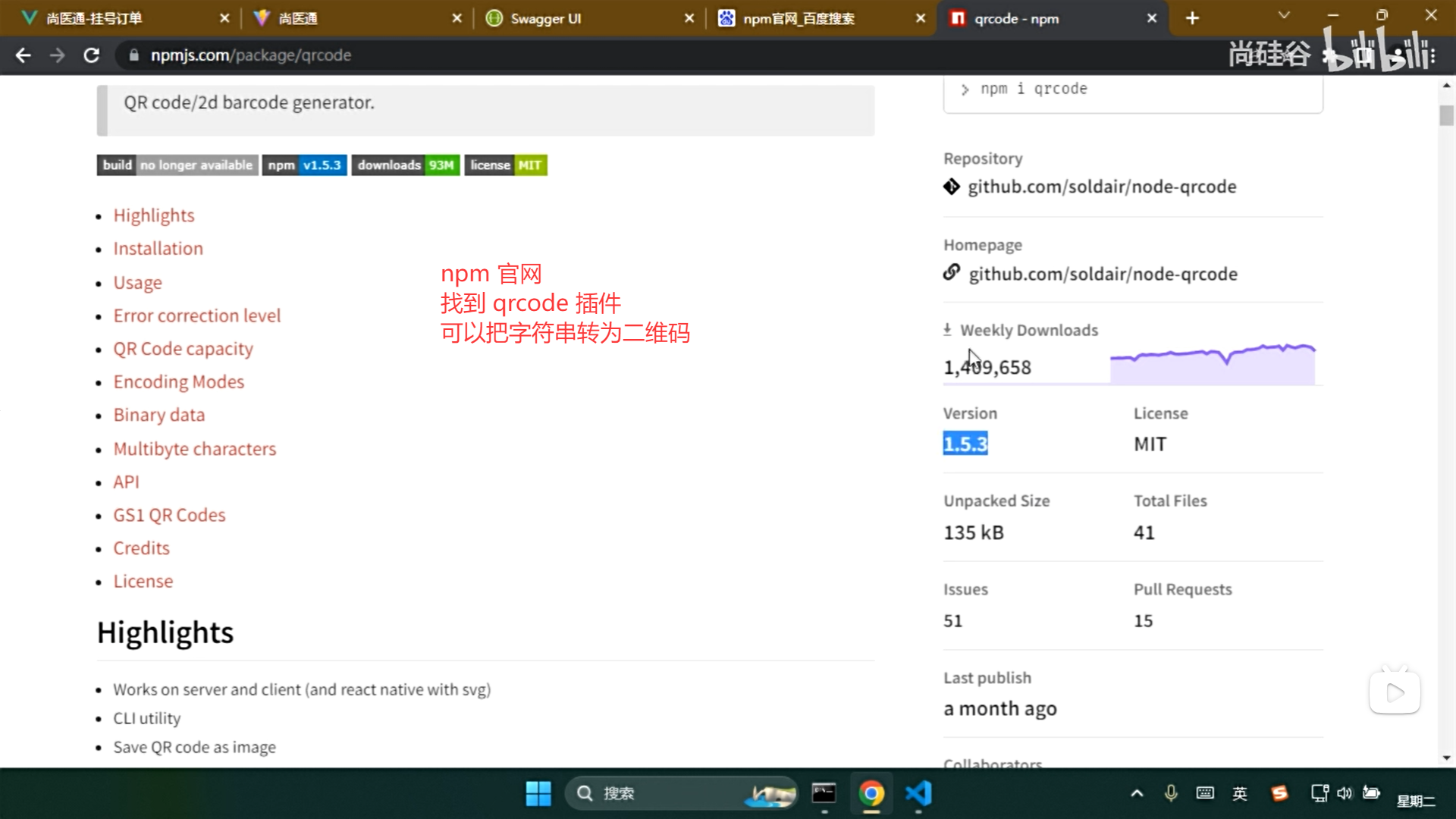Click the volume speaker tray icon

pos(1345,793)
